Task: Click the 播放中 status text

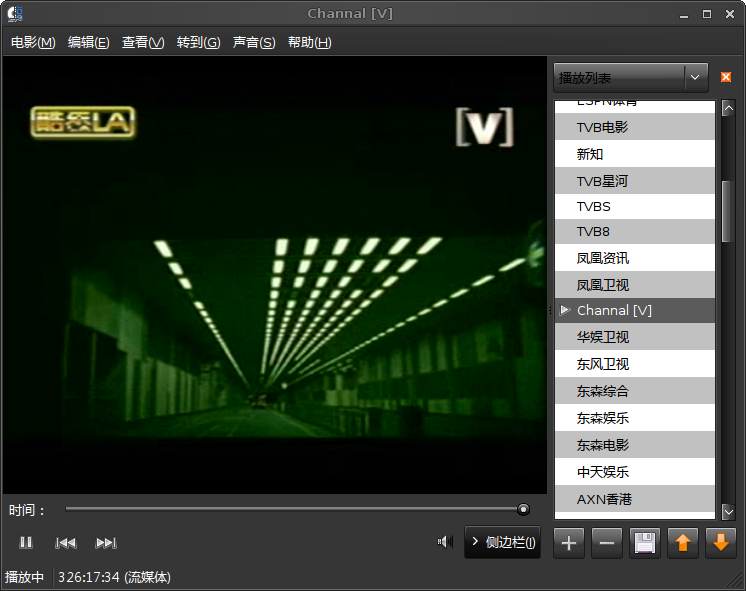Action: click(24, 577)
